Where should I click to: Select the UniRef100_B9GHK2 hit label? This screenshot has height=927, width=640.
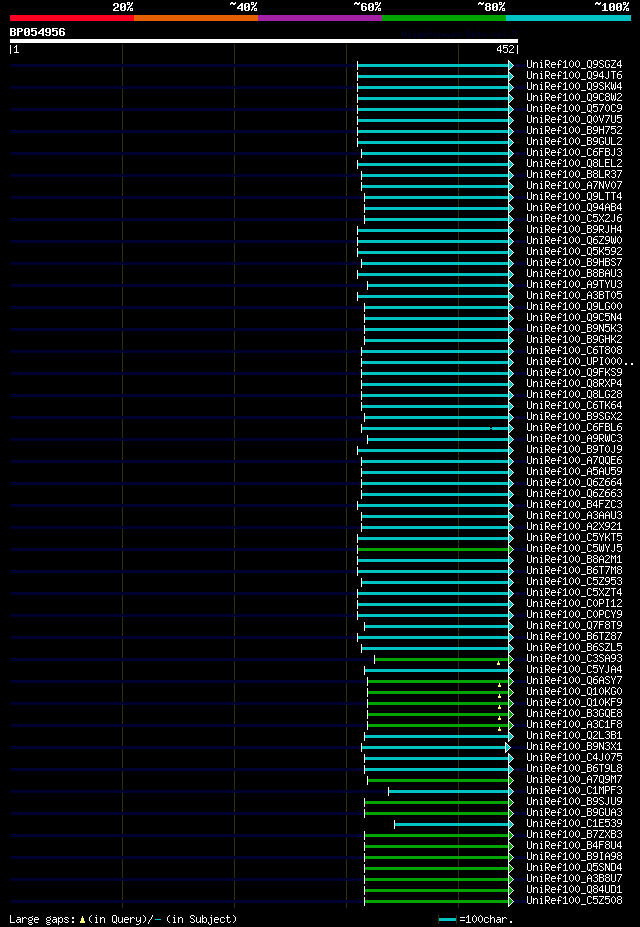click(574, 339)
